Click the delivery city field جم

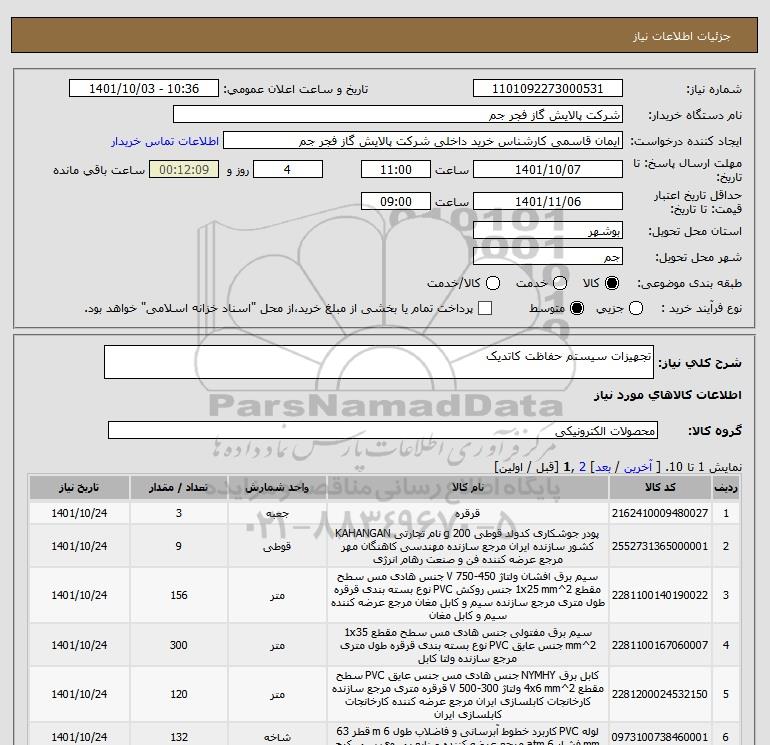click(x=548, y=256)
